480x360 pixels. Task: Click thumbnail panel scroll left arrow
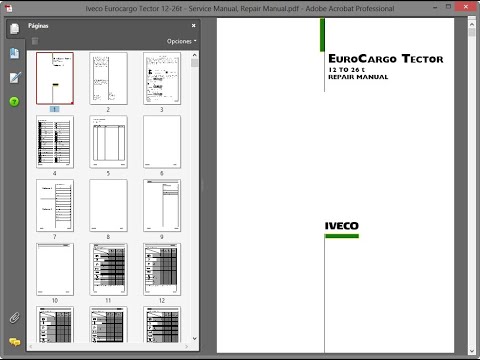pyautogui.click(x=31, y=347)
